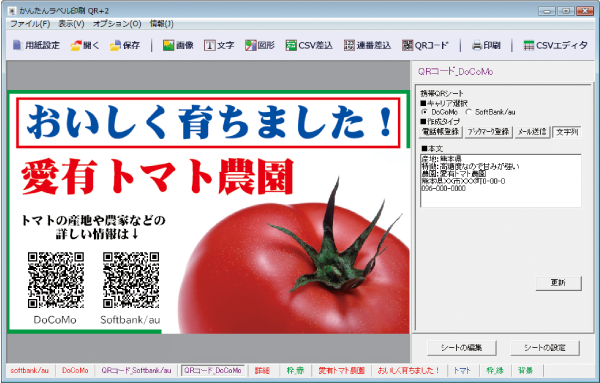The height and width of the screenshot is (383, 600).
Task: Choose the ブックマーク登録 creation type
Action: pyautogui.click(x=488, y=132)
